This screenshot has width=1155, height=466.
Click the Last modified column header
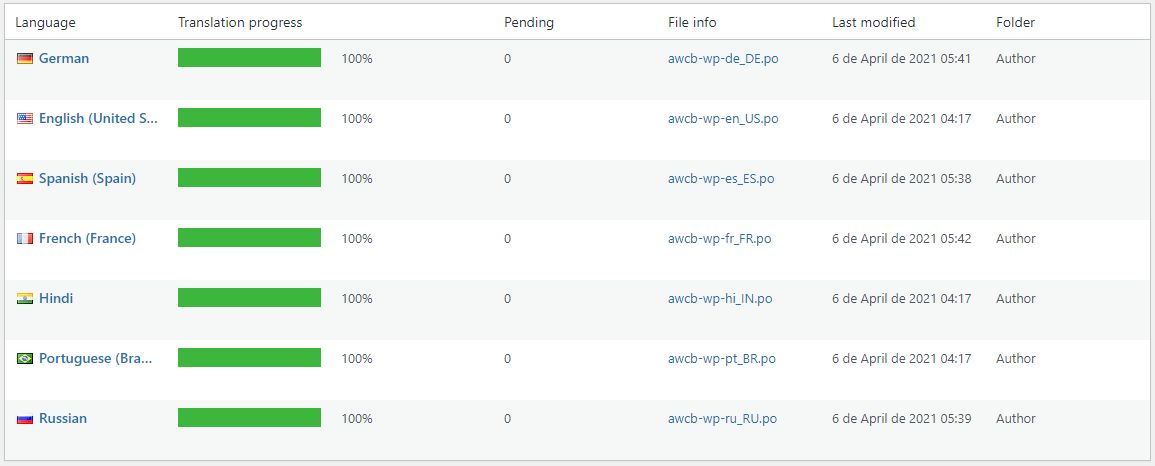(x=873, y=23)
